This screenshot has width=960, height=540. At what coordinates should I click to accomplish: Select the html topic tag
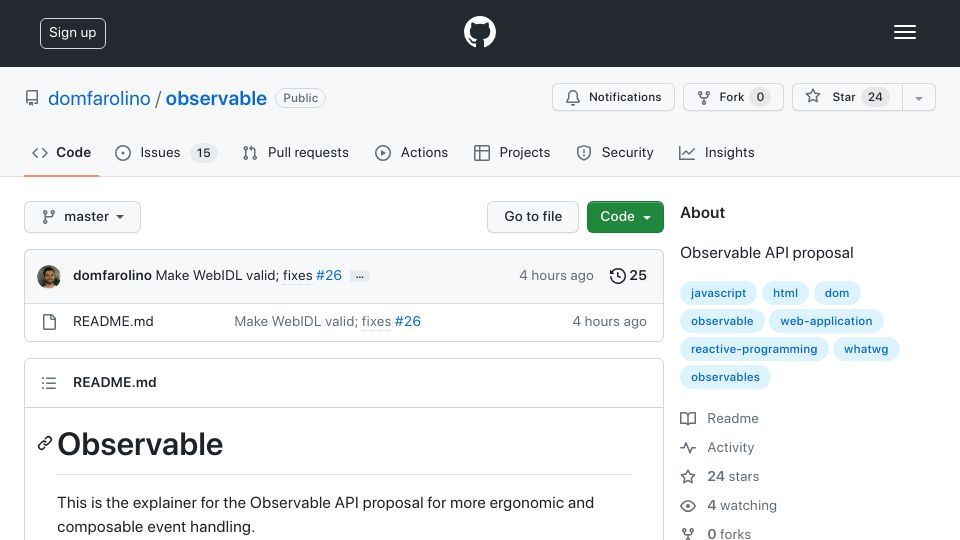785,293
